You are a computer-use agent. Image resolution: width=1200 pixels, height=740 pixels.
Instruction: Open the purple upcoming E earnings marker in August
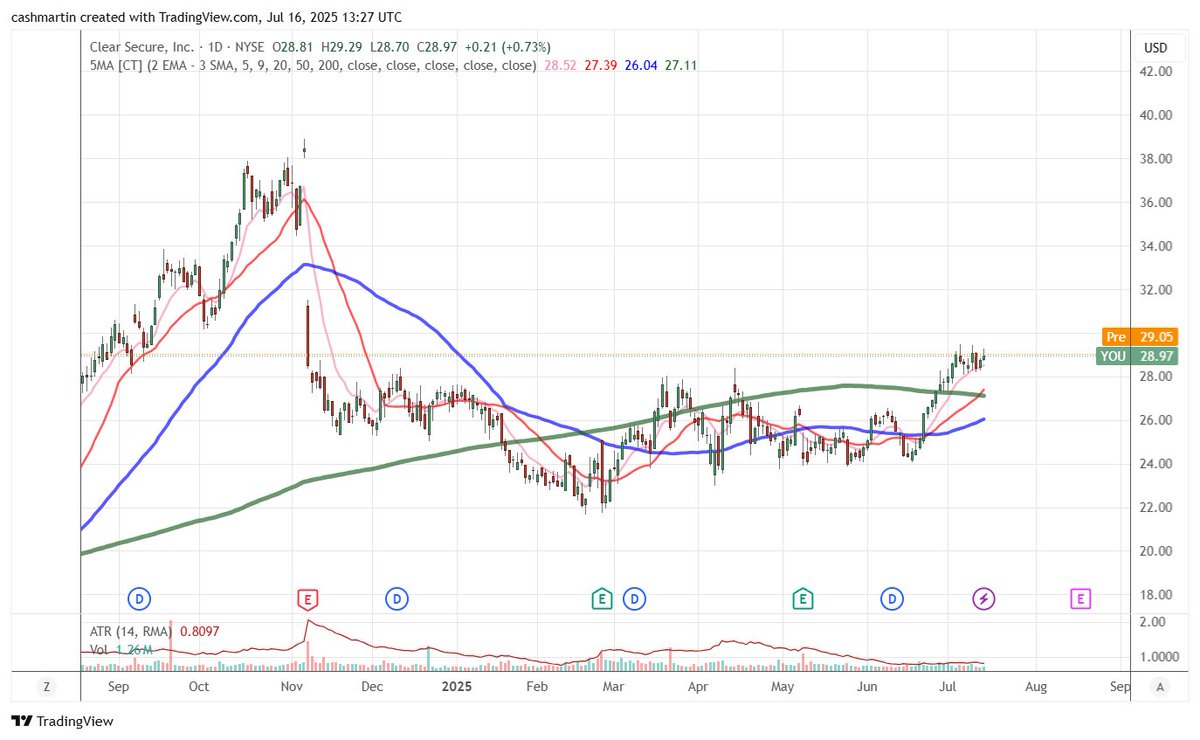click(1080, 599)
